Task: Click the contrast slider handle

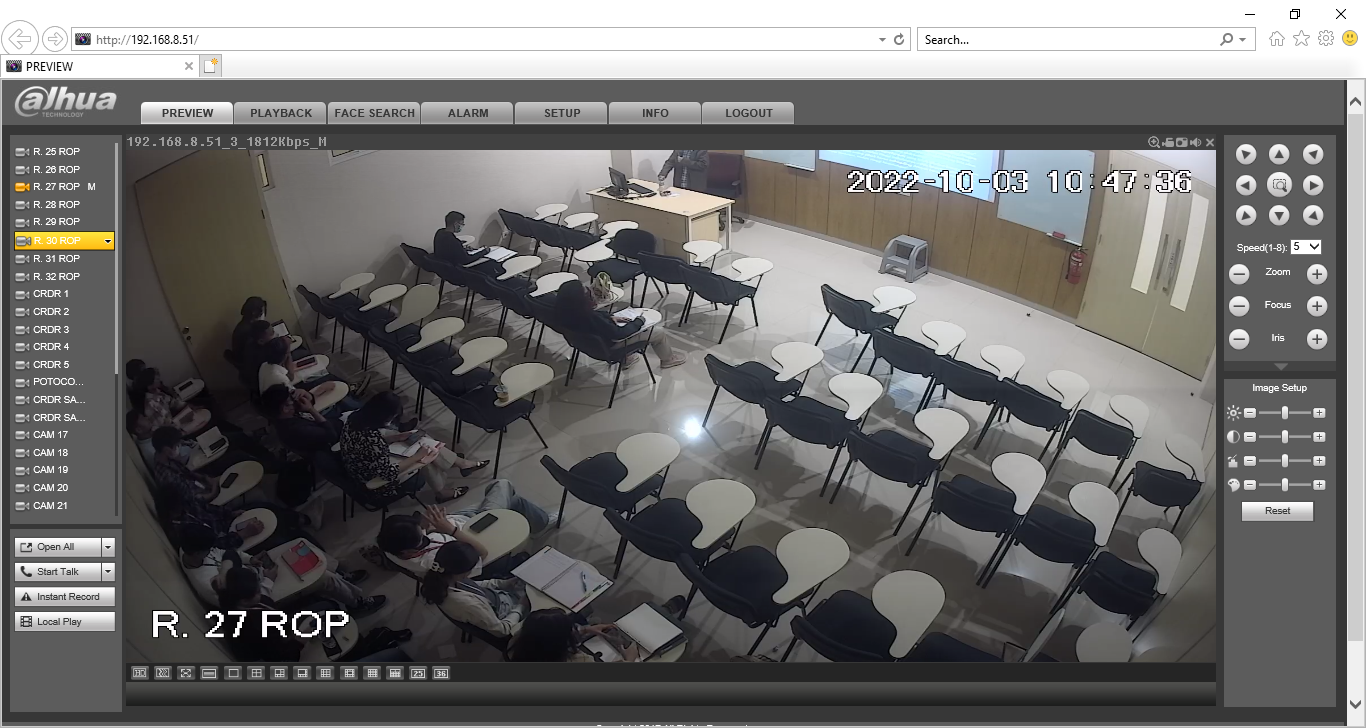Action: click(1285, 437)
